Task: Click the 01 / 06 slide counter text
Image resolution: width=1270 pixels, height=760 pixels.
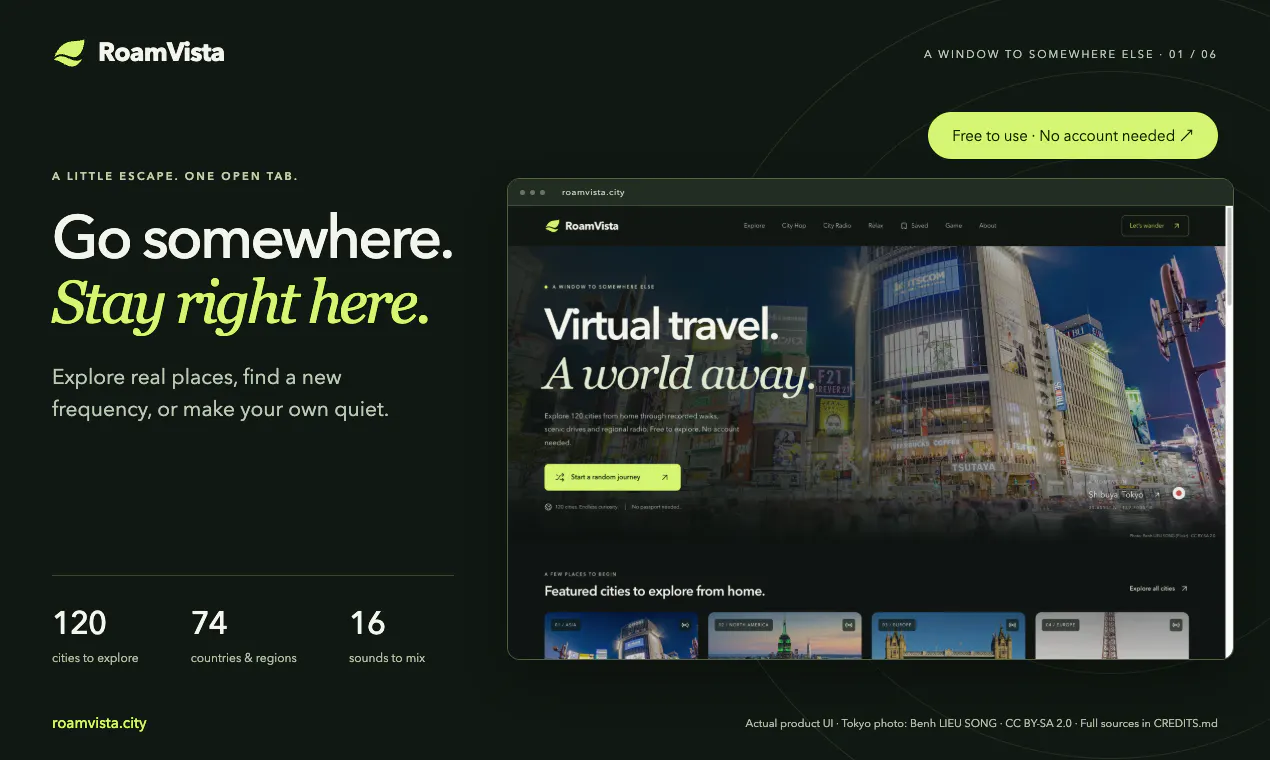Action: [x=1193, y=54]
